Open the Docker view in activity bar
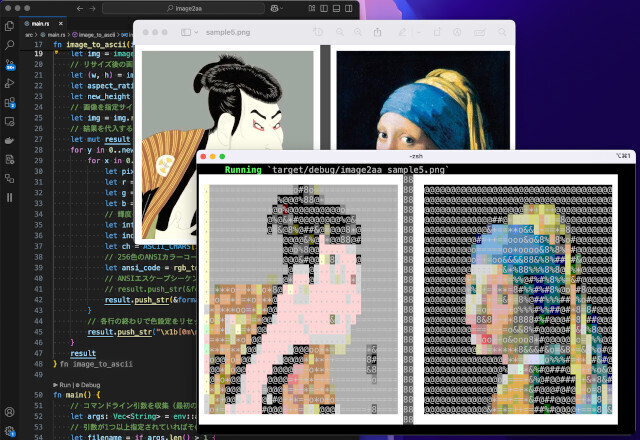Viewport: 640px width, 440px height. (x=10, y=140)
